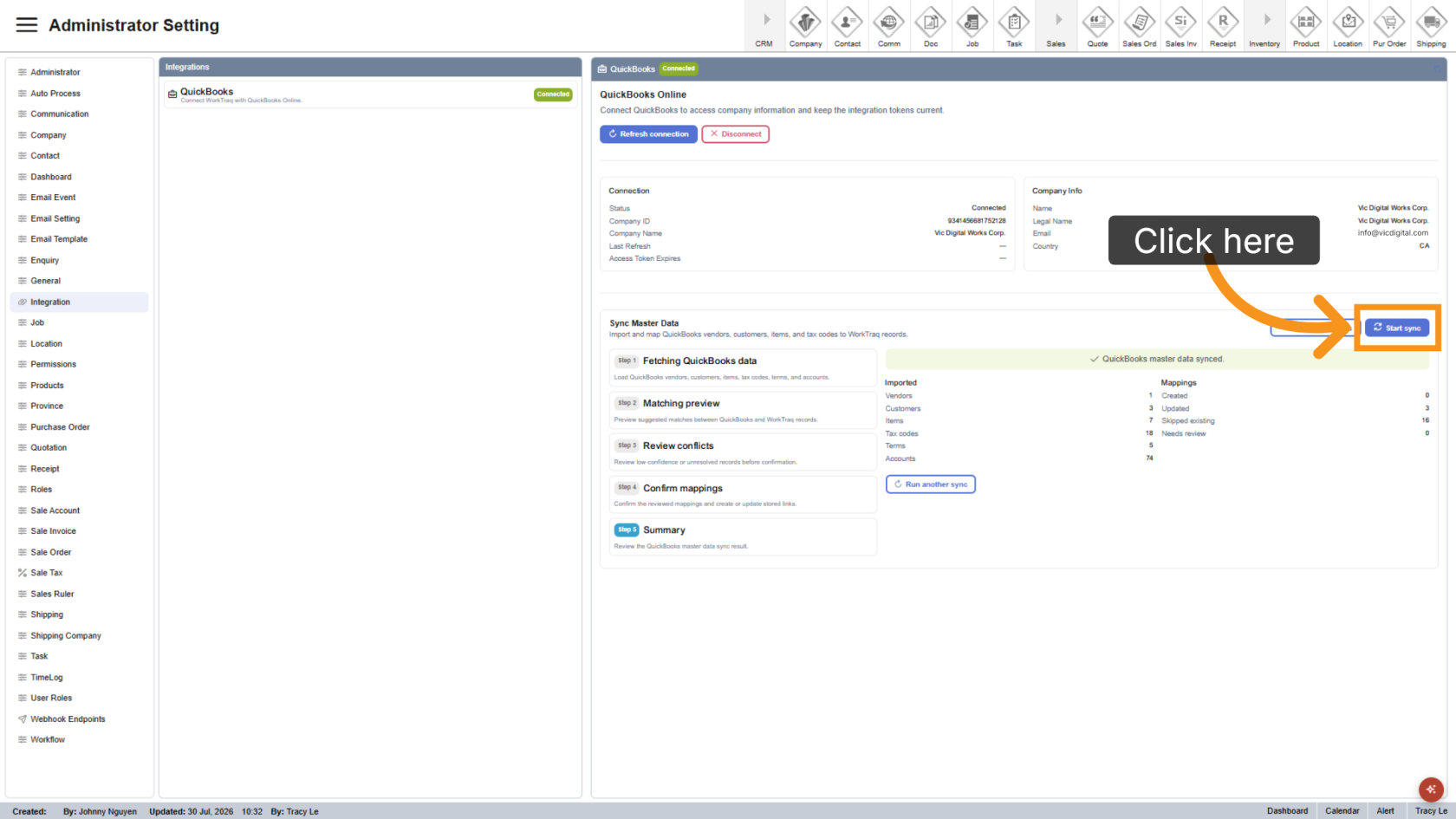The height and width of the screenshot is (819, 1456).
Task: Open Email Setting in the sidebar
Action: [x=79, y=218]
